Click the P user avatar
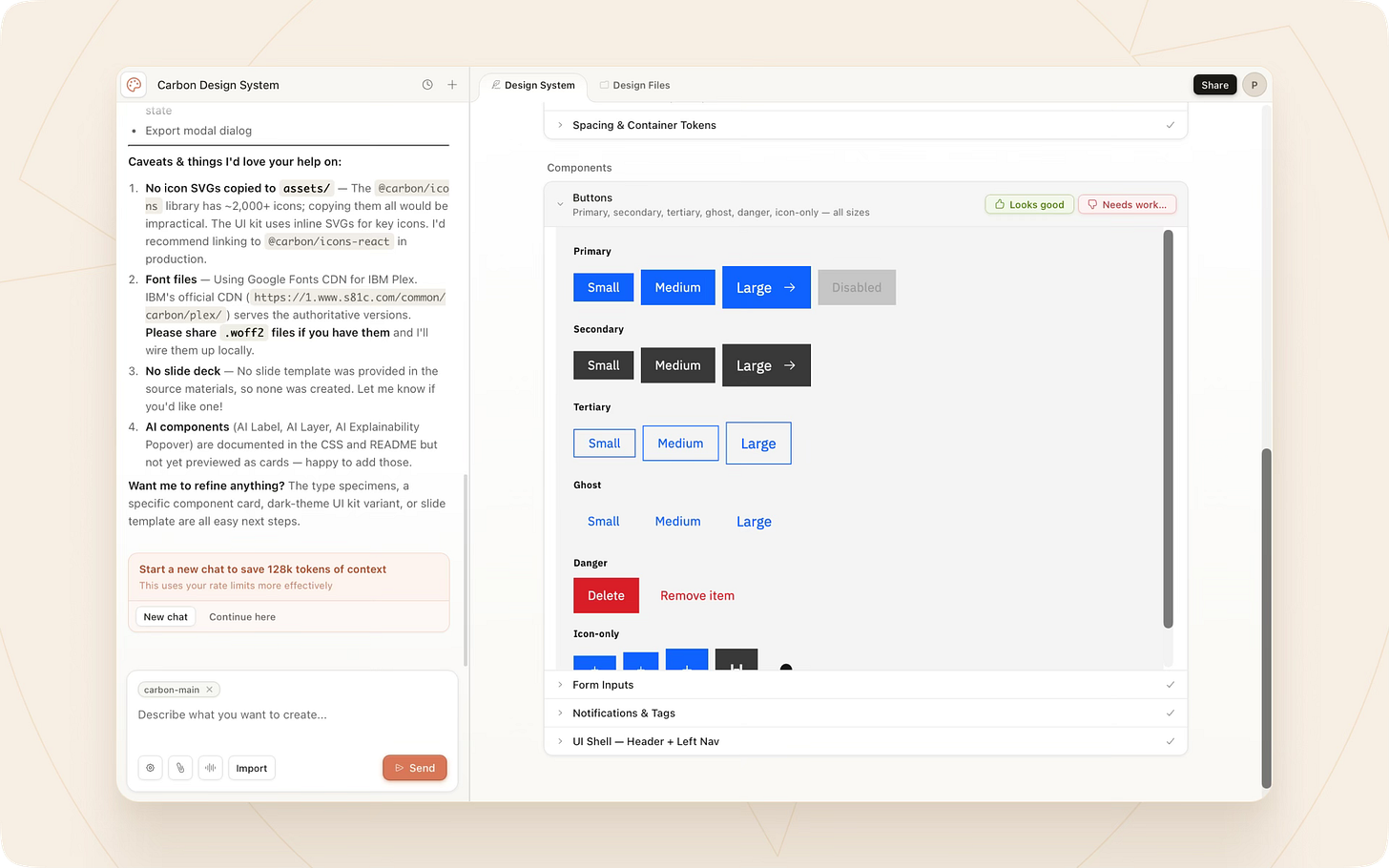This screenshot has width=1389, height=868. click(1254, 85)
